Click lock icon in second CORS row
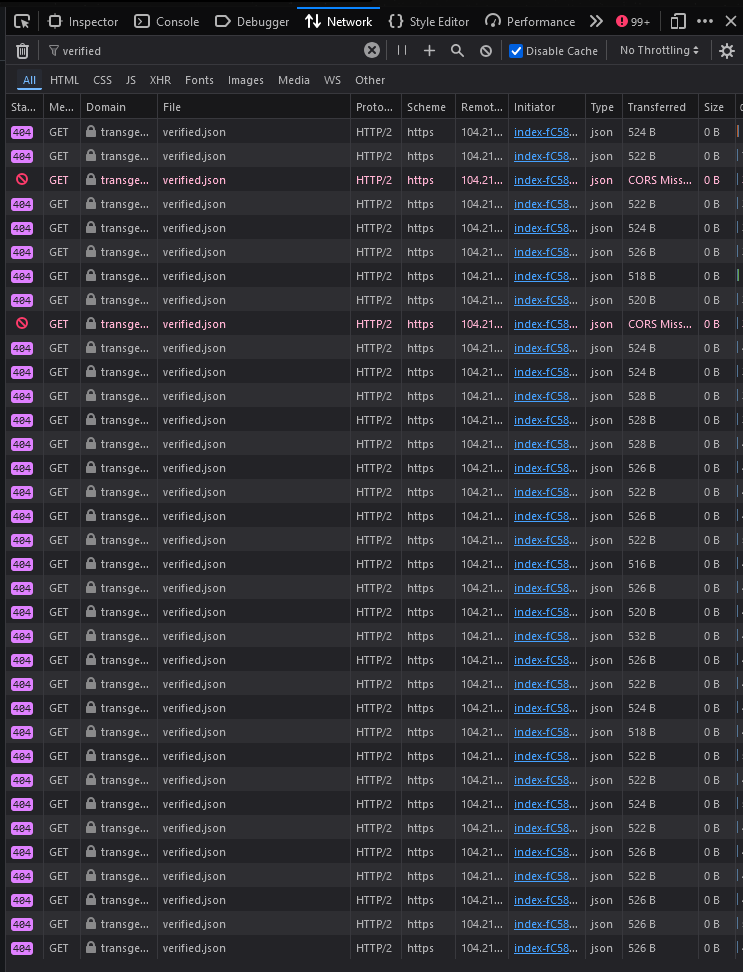Screen dimensions: 743x972 pyautogui.click(x=91, y=323)
